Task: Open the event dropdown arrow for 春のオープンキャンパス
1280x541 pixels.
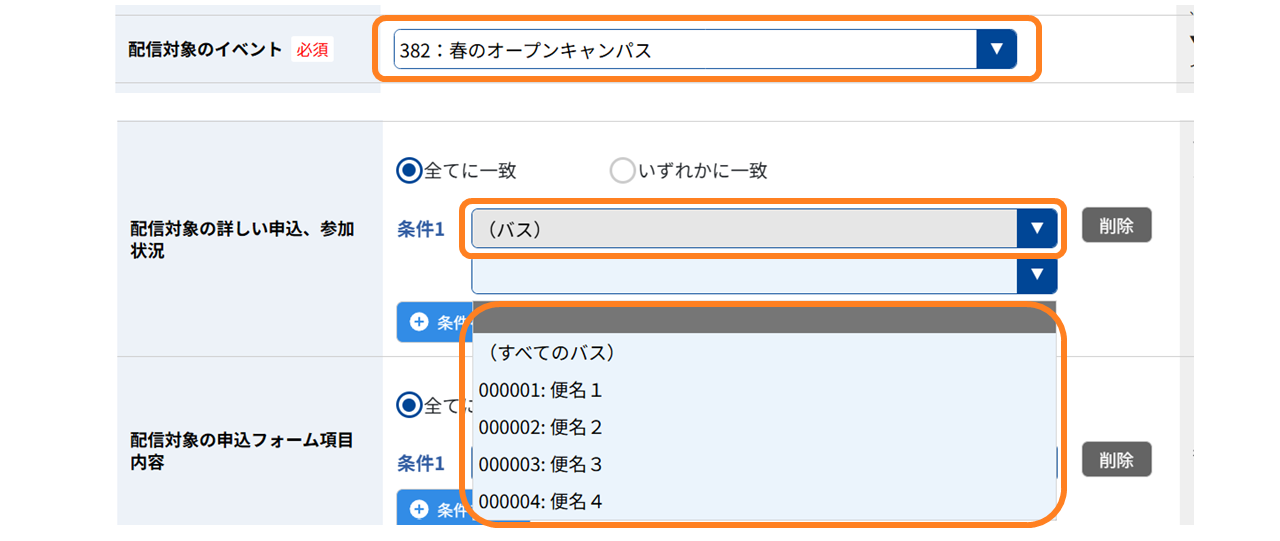Action: click(996, 49)
